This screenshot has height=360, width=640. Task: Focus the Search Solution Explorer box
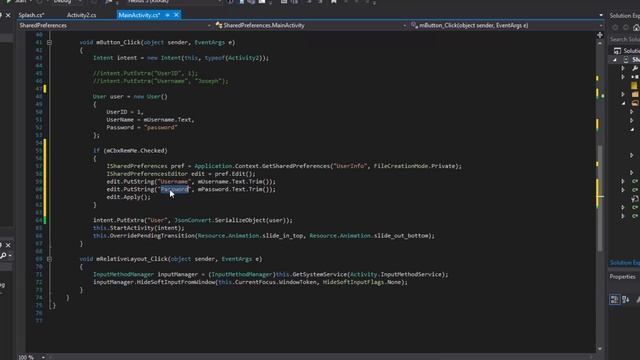(624, 39)
